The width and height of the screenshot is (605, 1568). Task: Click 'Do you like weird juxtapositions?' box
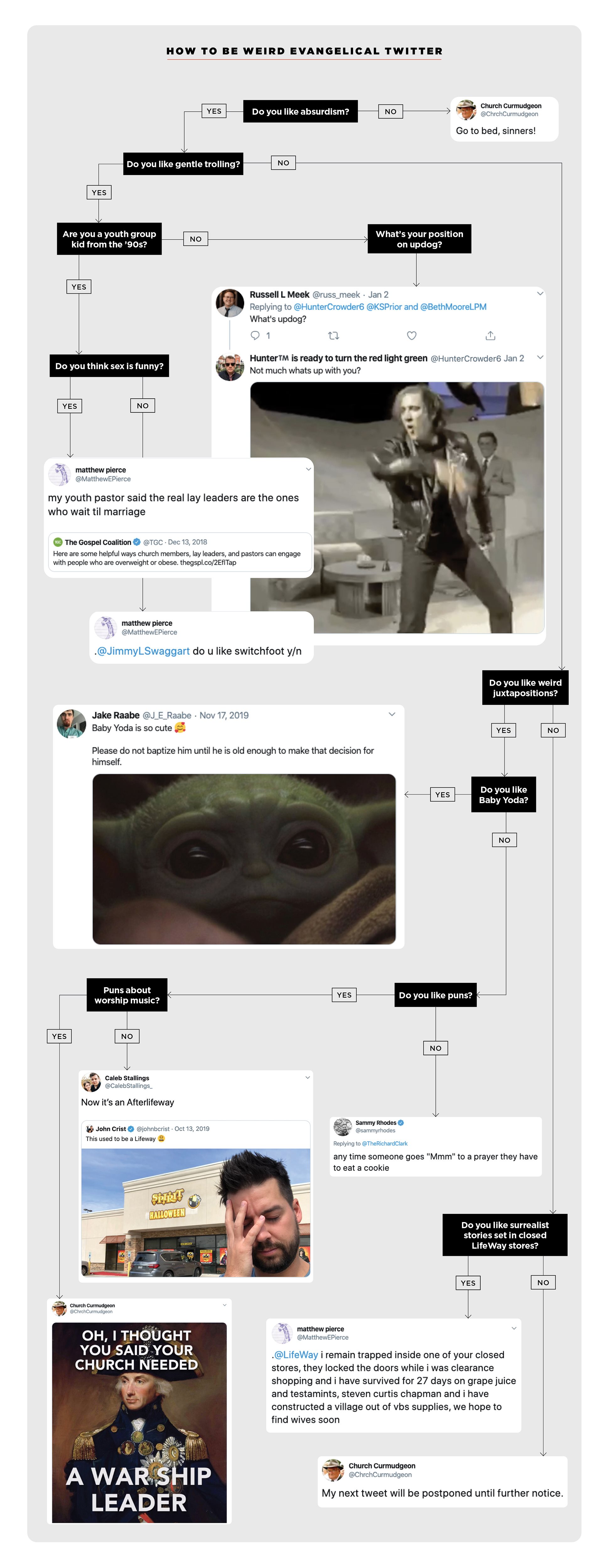525,688
